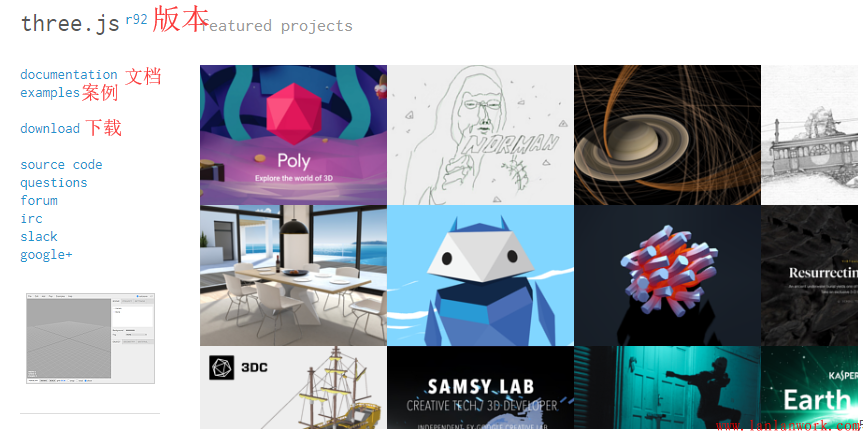
Task: Open the red coral cluster project
Action: (668, 276)
